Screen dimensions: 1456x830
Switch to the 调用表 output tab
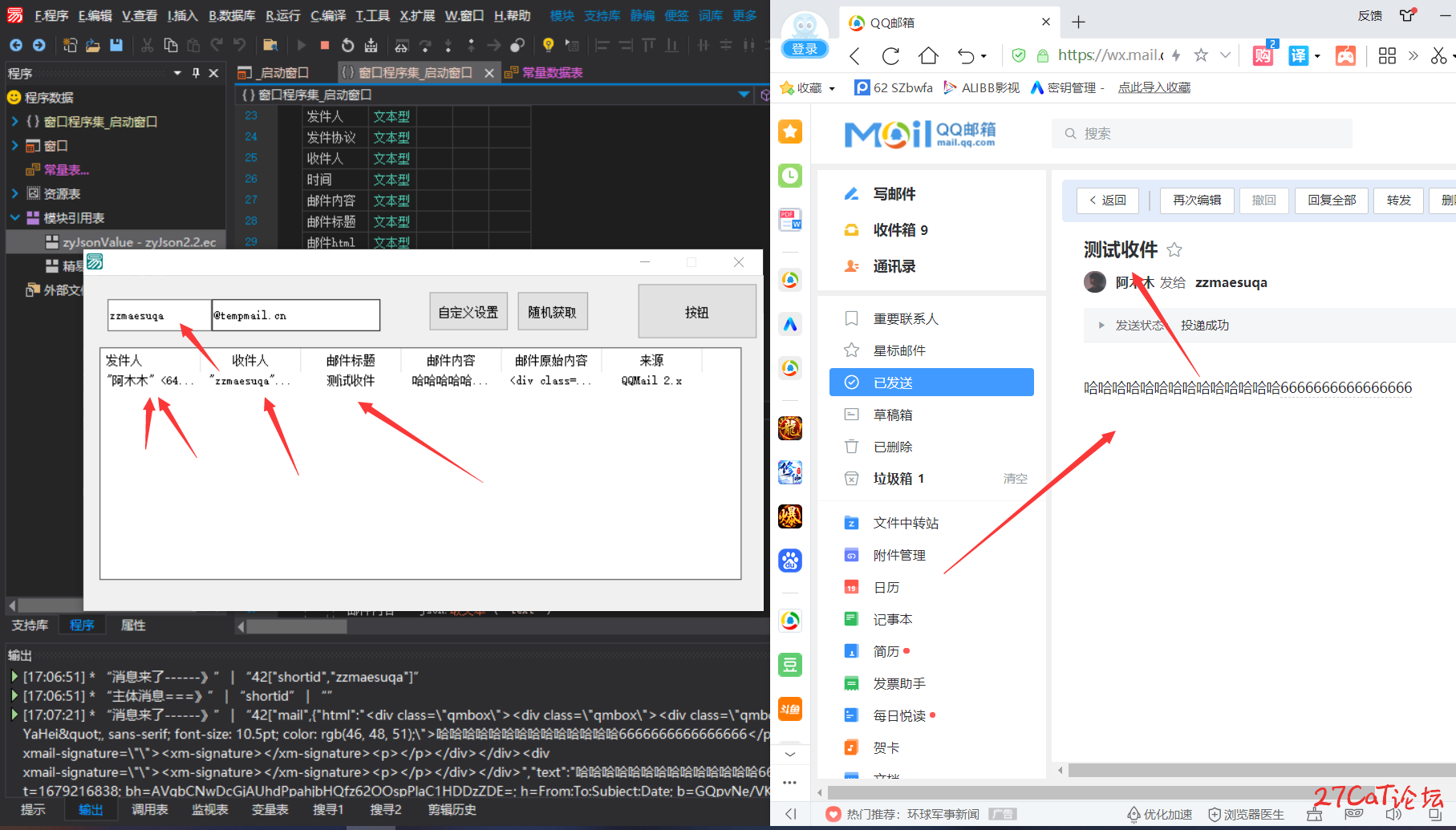tap(150, 810)
